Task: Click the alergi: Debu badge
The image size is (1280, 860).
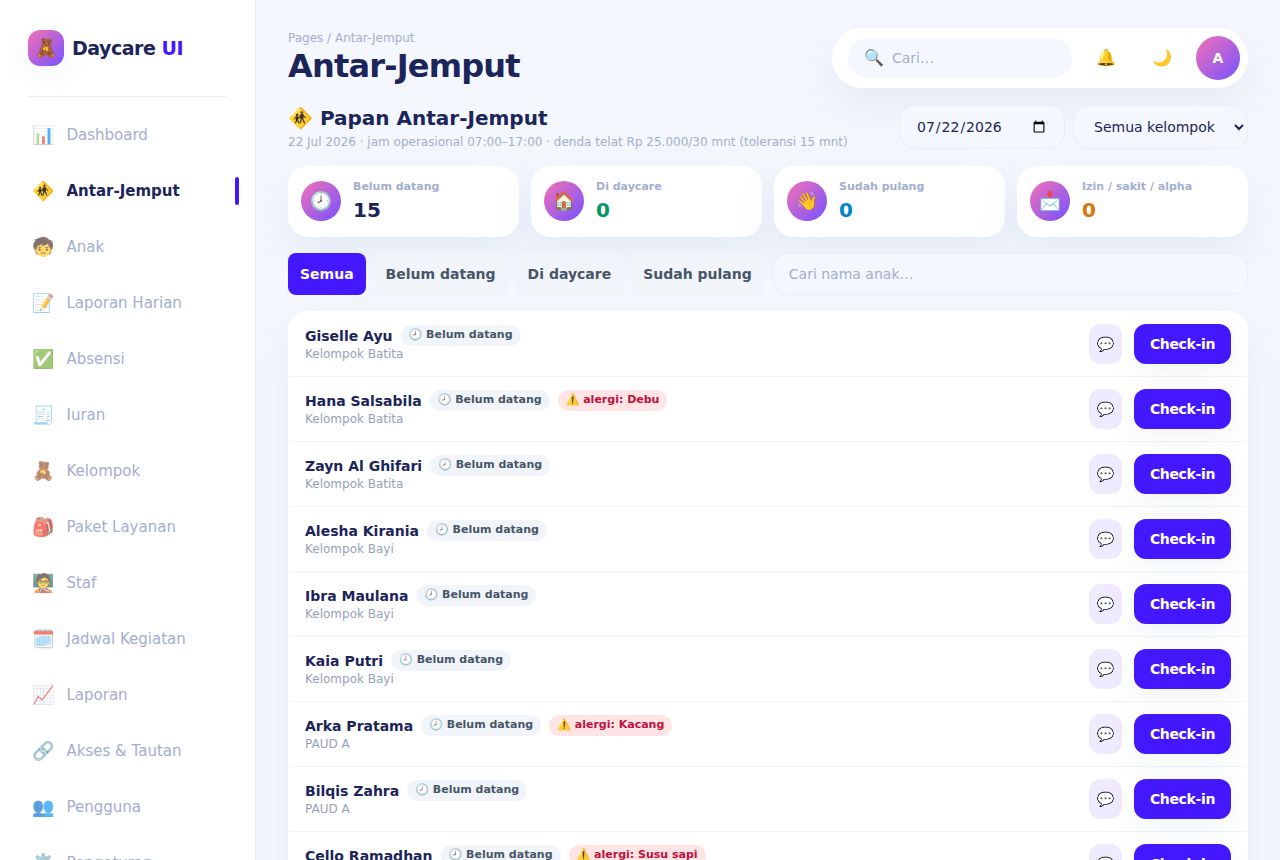Action: pos(612,400)
